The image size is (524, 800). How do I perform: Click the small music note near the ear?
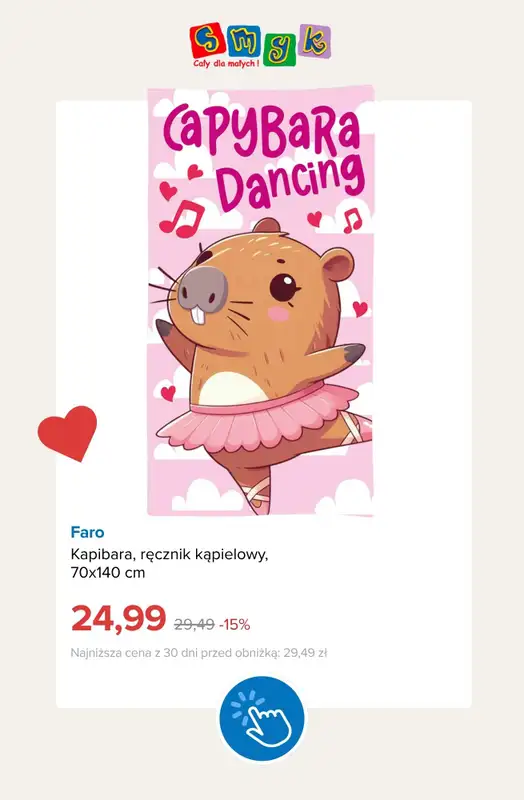coord(352,220)
